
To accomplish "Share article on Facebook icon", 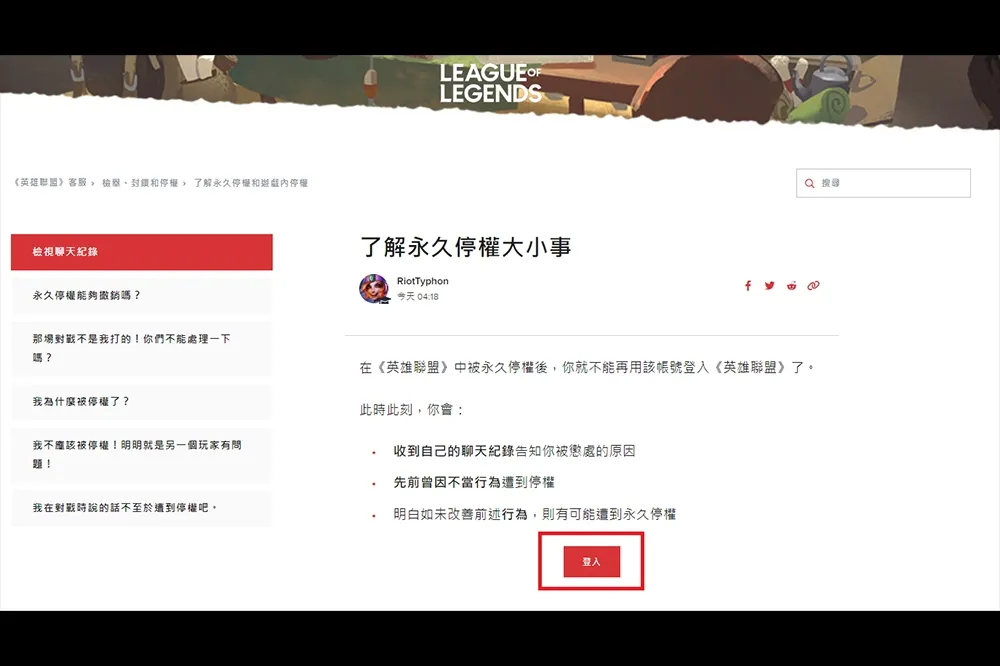I will [x=748, y=286].
